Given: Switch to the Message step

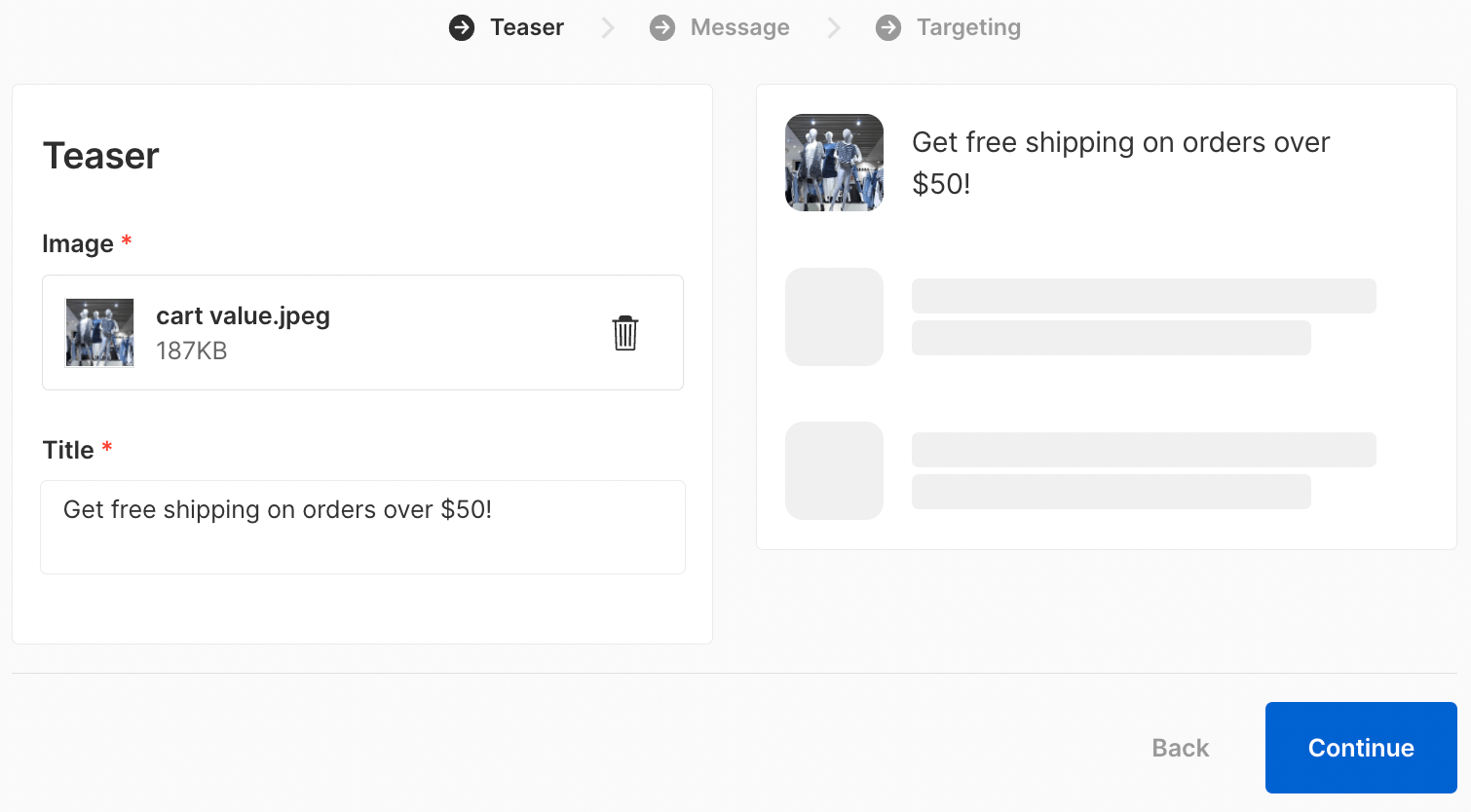Looking at the screenshot, I should 739,27.
